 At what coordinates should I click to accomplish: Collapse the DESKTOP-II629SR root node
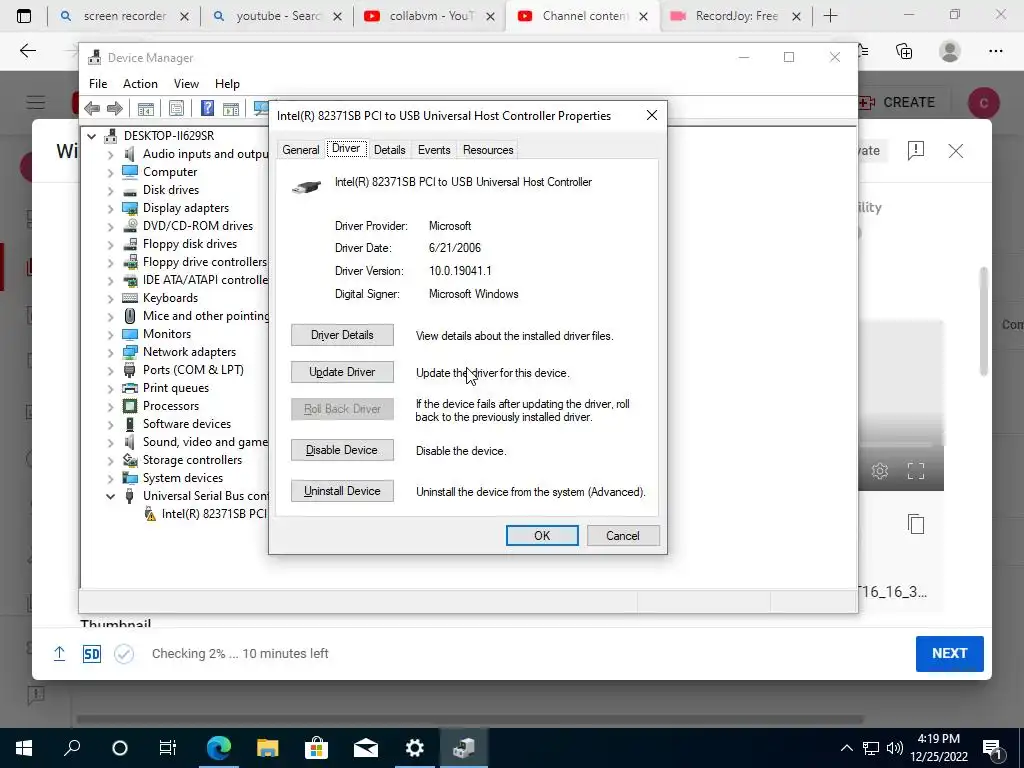click(91, 136)
